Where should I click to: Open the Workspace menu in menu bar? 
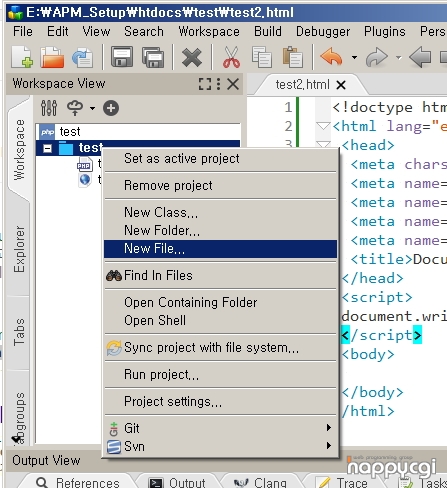click(x=209, y=32)
